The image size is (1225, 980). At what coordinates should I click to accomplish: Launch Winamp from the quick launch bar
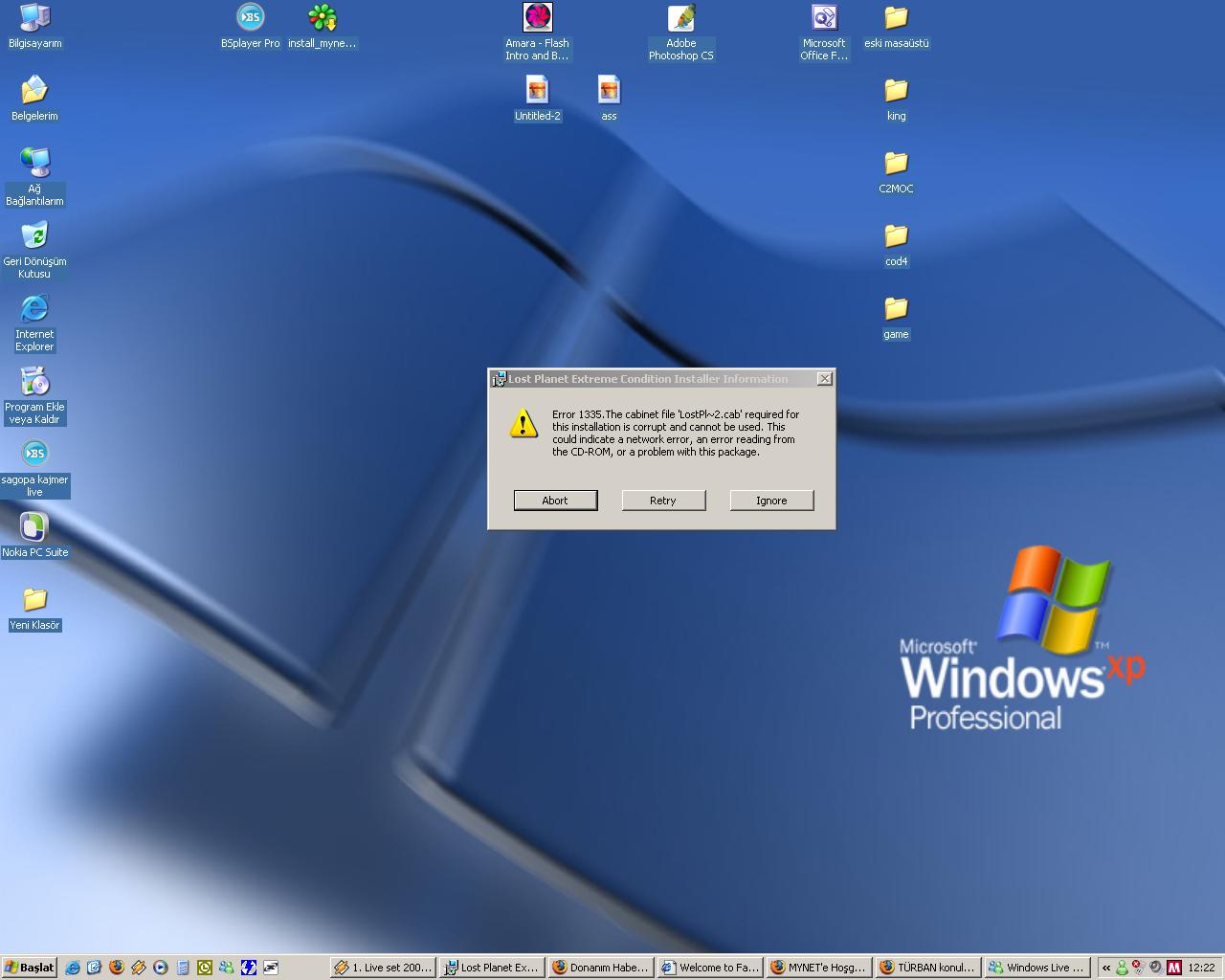[x=138, y=968]
